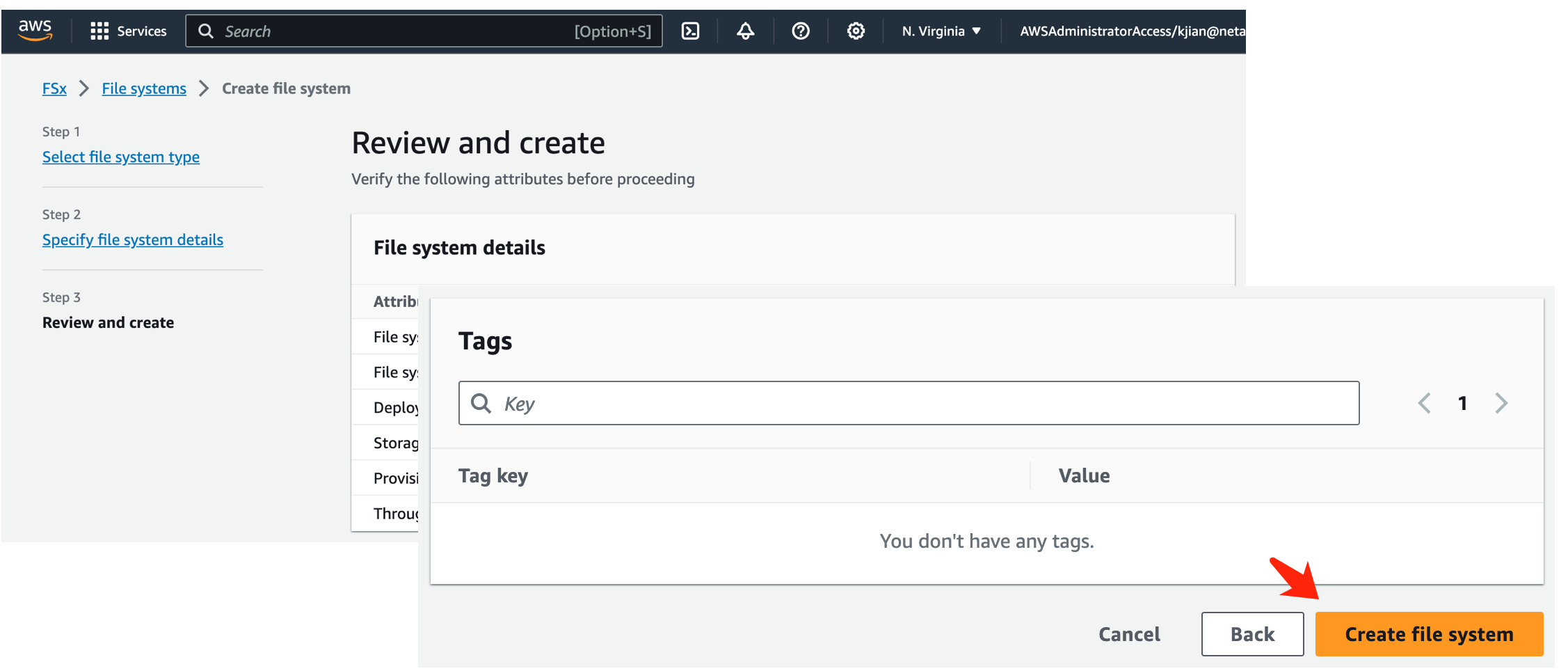Viewport: 1568px width, 671px height.
Task: Click the Back button
Action: (x=1252, y=634)
